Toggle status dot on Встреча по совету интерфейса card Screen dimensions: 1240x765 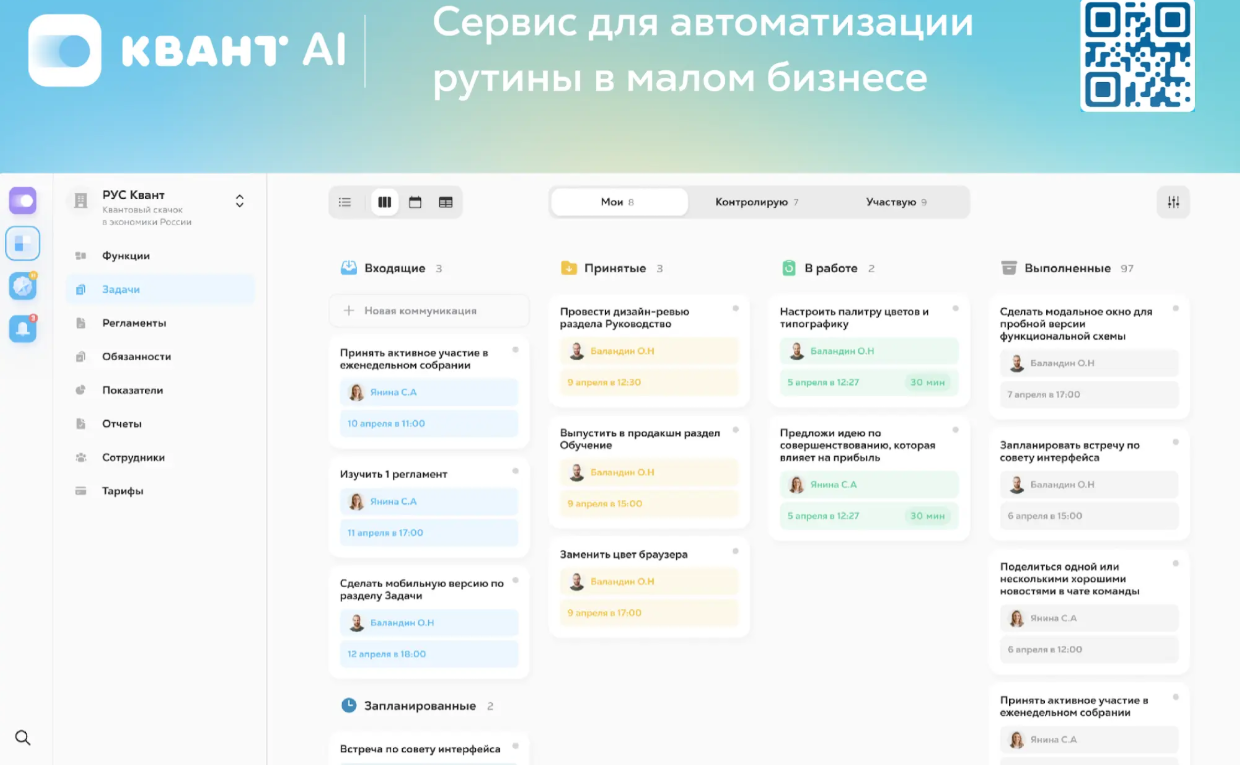pyautogui.click(x=516, y=745)
